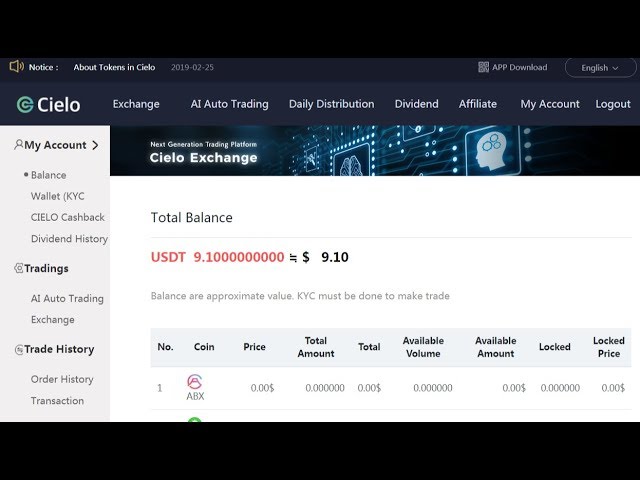This screenshot has height=480, width=640.
Task: Click the Available Amount column header
Action: tap(496, 347)
